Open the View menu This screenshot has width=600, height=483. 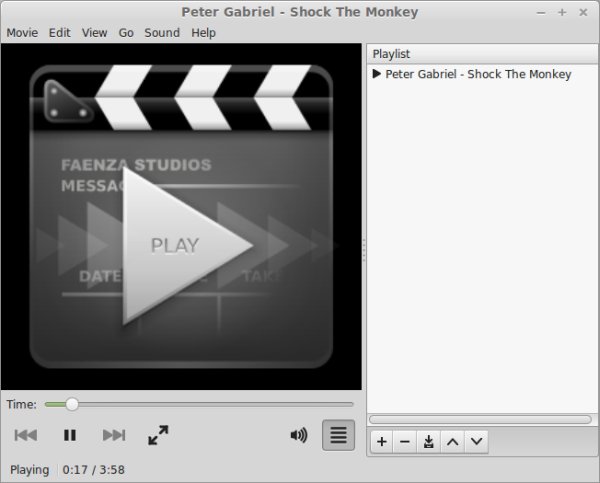tap(94, 33)
